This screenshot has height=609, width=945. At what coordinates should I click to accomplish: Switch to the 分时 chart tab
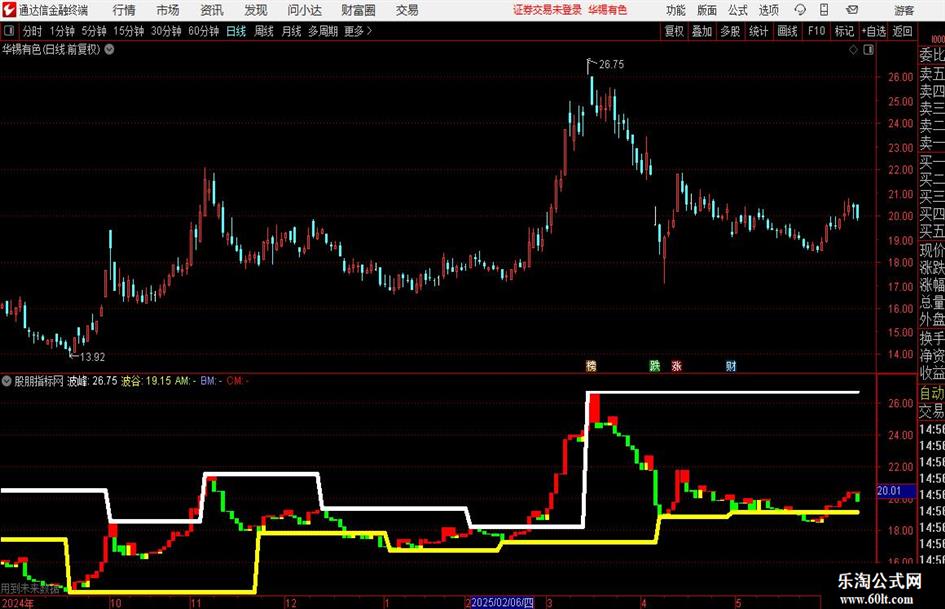(x=32, y=31)
